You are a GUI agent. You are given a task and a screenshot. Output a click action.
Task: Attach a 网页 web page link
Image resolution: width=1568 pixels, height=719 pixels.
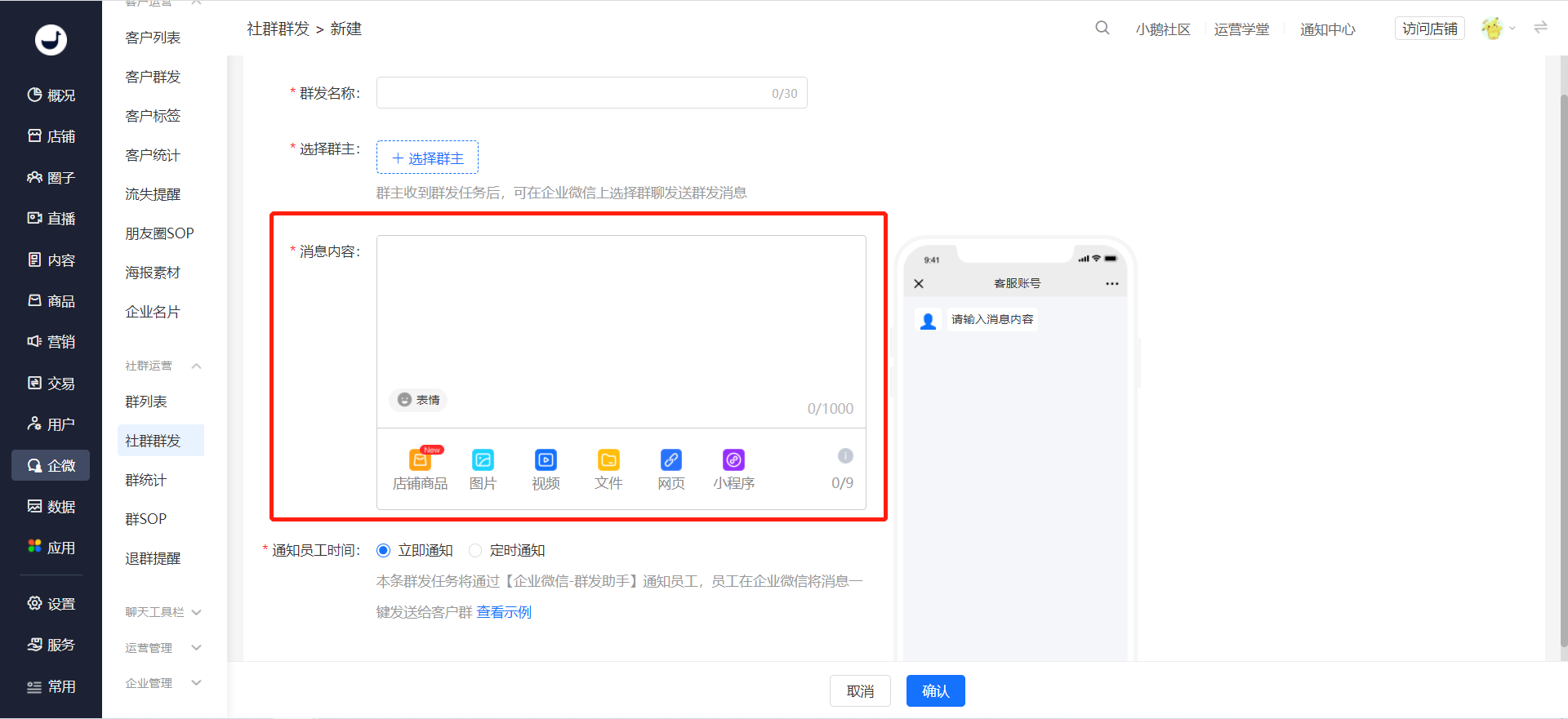(x=671, y=469)
